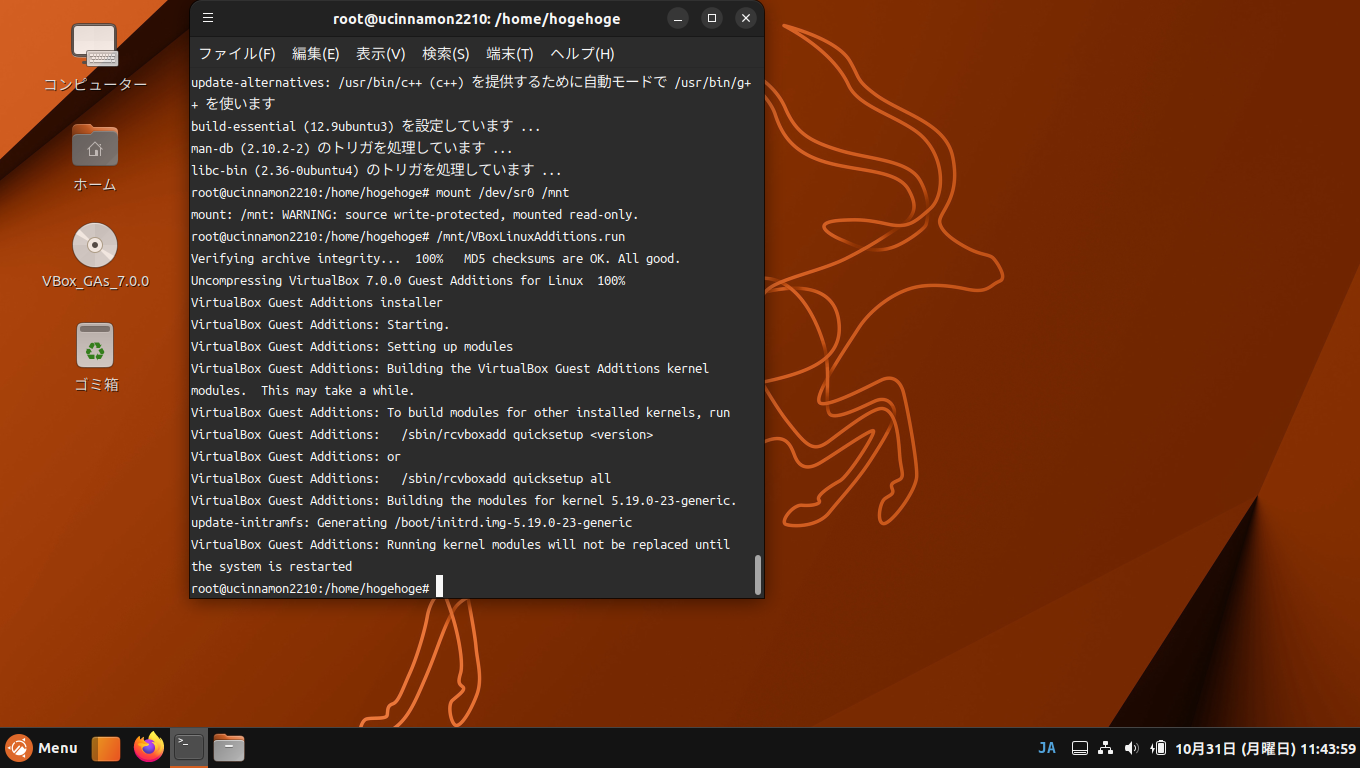The height and width of the screenshot is (768, 1360).
Task: Click 'the system is restarted' output line
Action: 272,566
